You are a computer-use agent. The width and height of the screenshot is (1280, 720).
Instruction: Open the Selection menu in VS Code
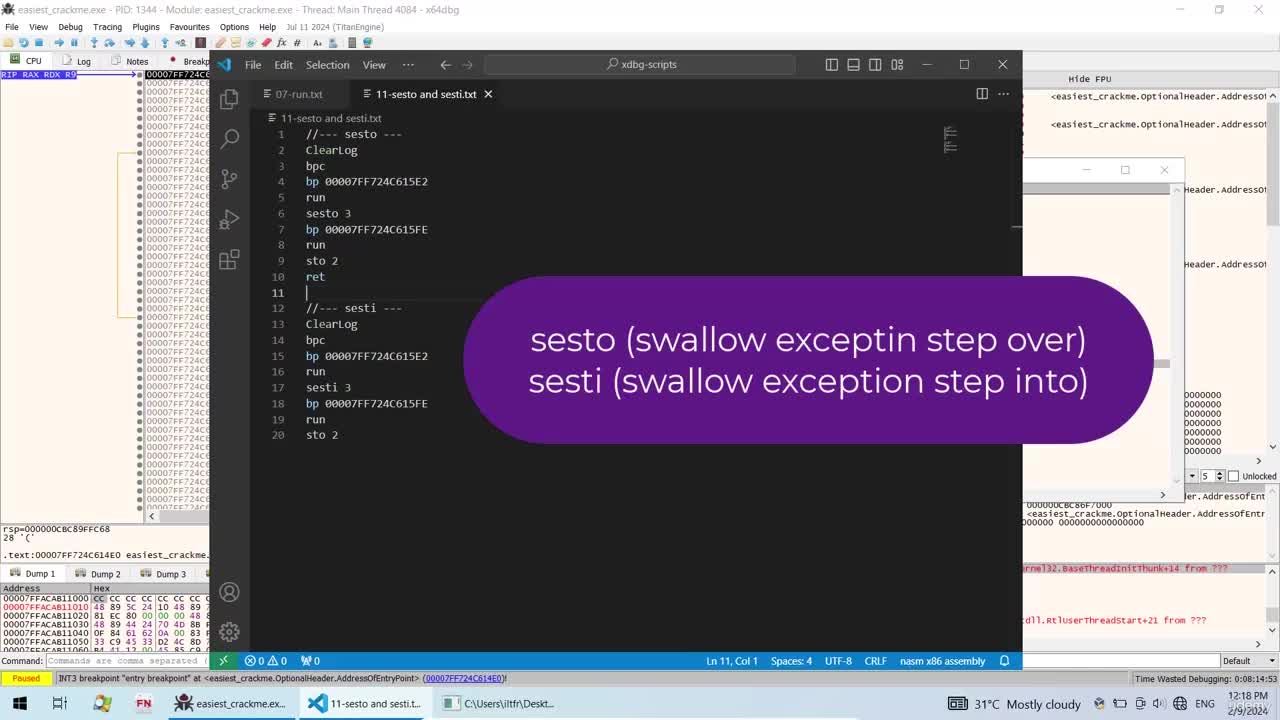327,64
